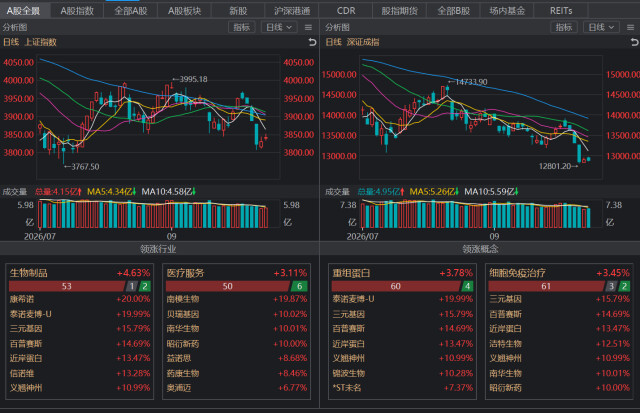Image resolution: width=640 pixels, height=413 pixels.
Task: Select 康希诺 stock row
Action: [x=80, y=299]
